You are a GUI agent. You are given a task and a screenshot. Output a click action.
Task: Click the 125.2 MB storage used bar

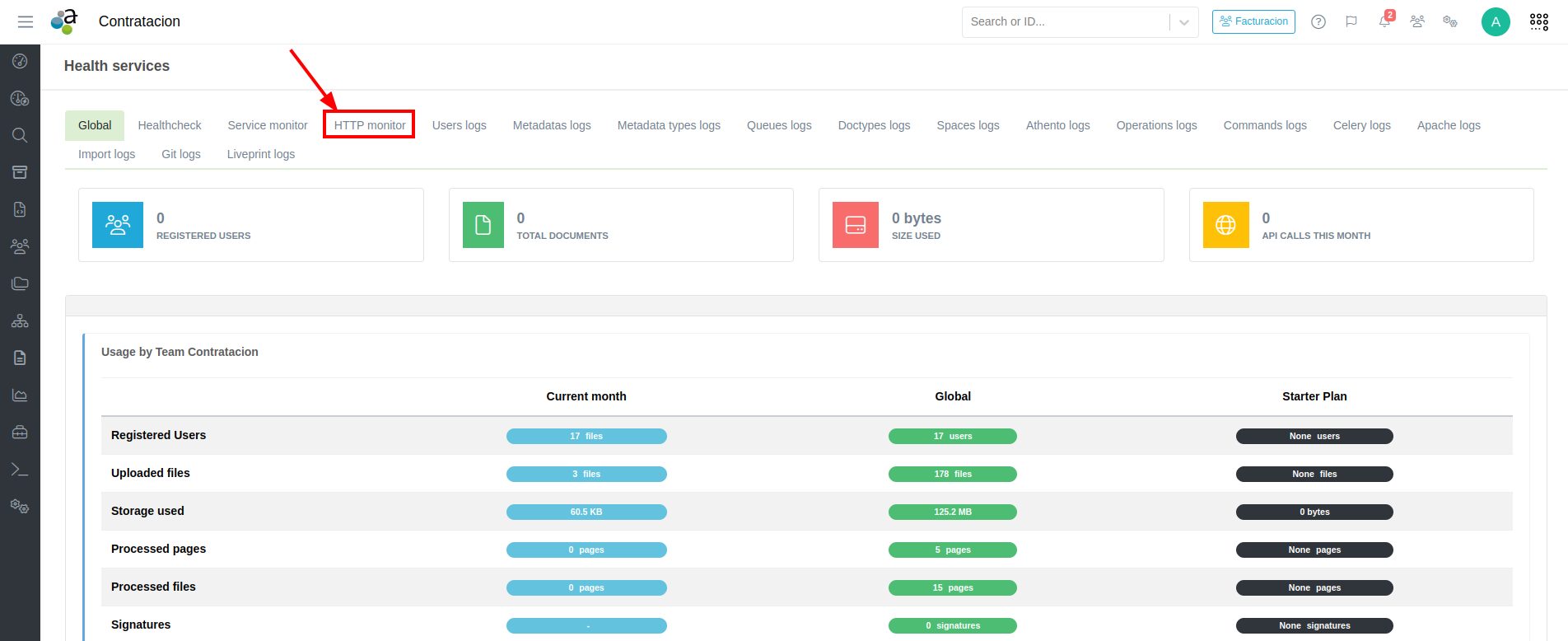click(x=952, y=512)
